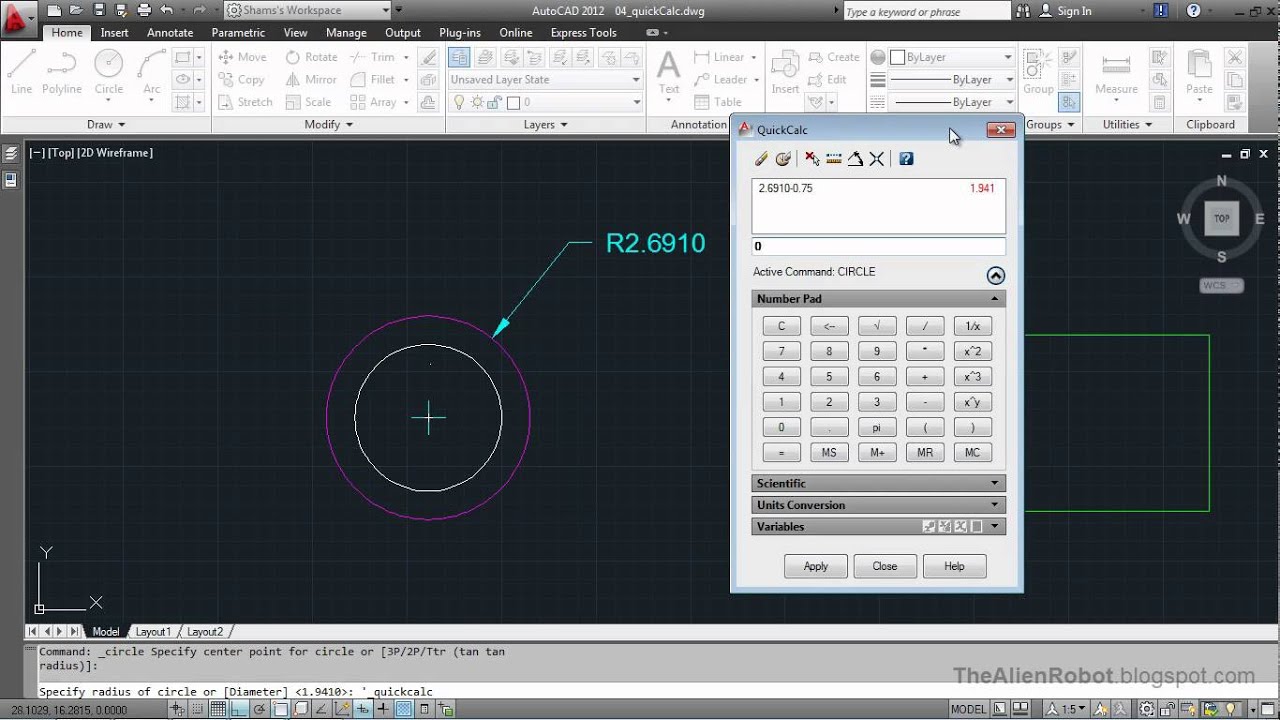Click the QuickCalc Clear History icon
The height and width of the screenshot is (720, 1280).
[x=783, y=159]
